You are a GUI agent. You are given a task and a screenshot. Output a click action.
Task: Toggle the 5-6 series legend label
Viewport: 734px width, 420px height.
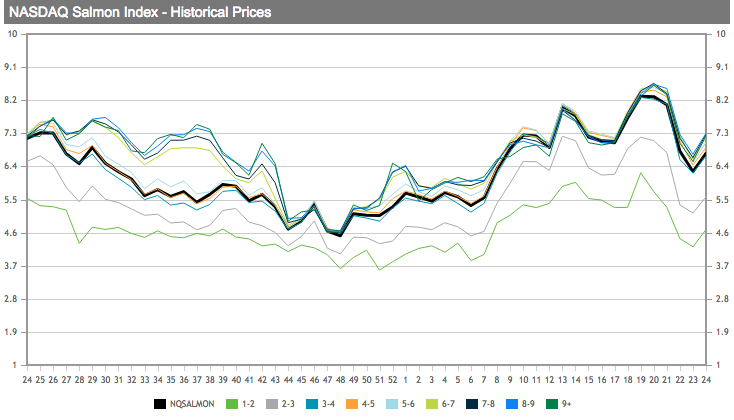pyautogui.click(x=408, y=404)
